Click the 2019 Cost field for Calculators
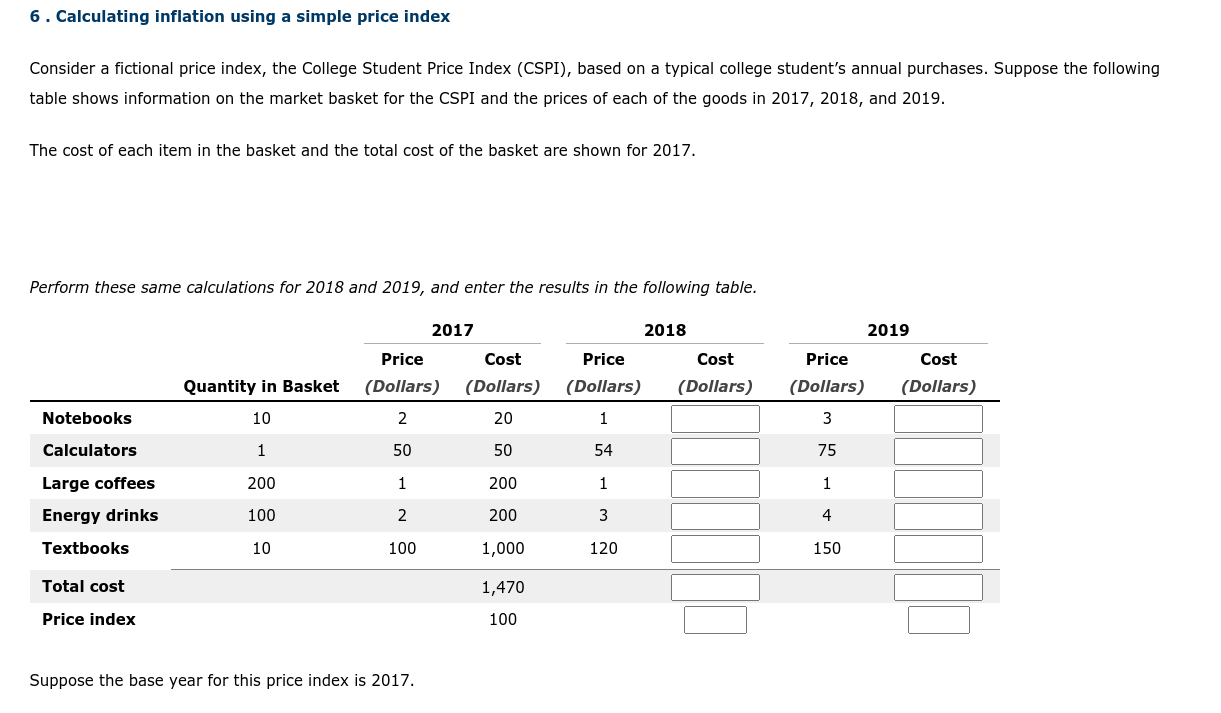 click(x=938, y=450)
